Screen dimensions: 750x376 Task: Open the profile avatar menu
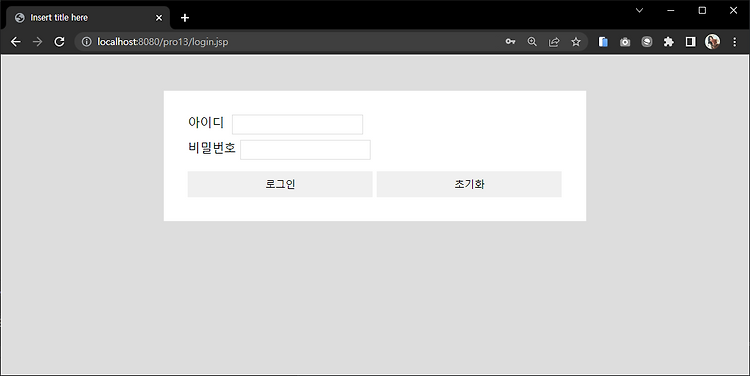click(x=712, y=42)
